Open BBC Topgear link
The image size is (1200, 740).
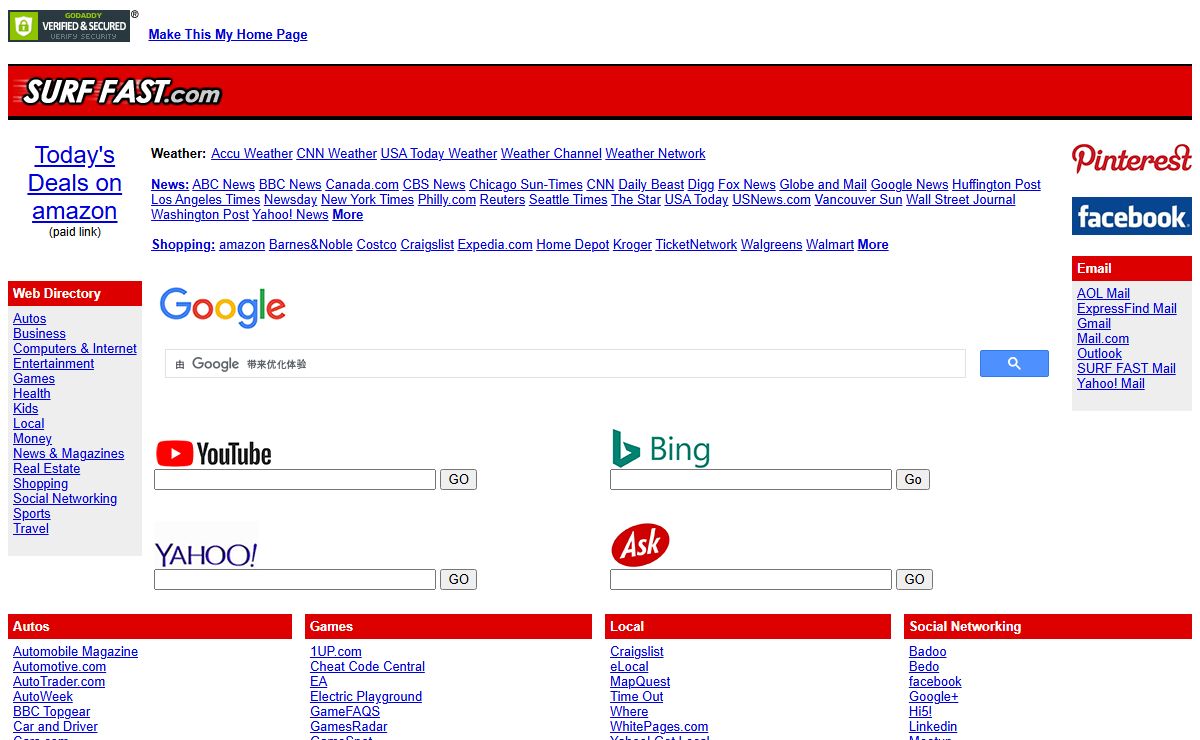coord(52,712)
